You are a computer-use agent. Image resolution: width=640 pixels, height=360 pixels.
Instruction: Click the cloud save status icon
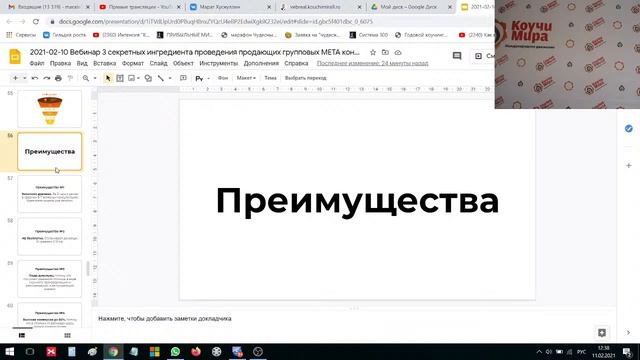398,52
